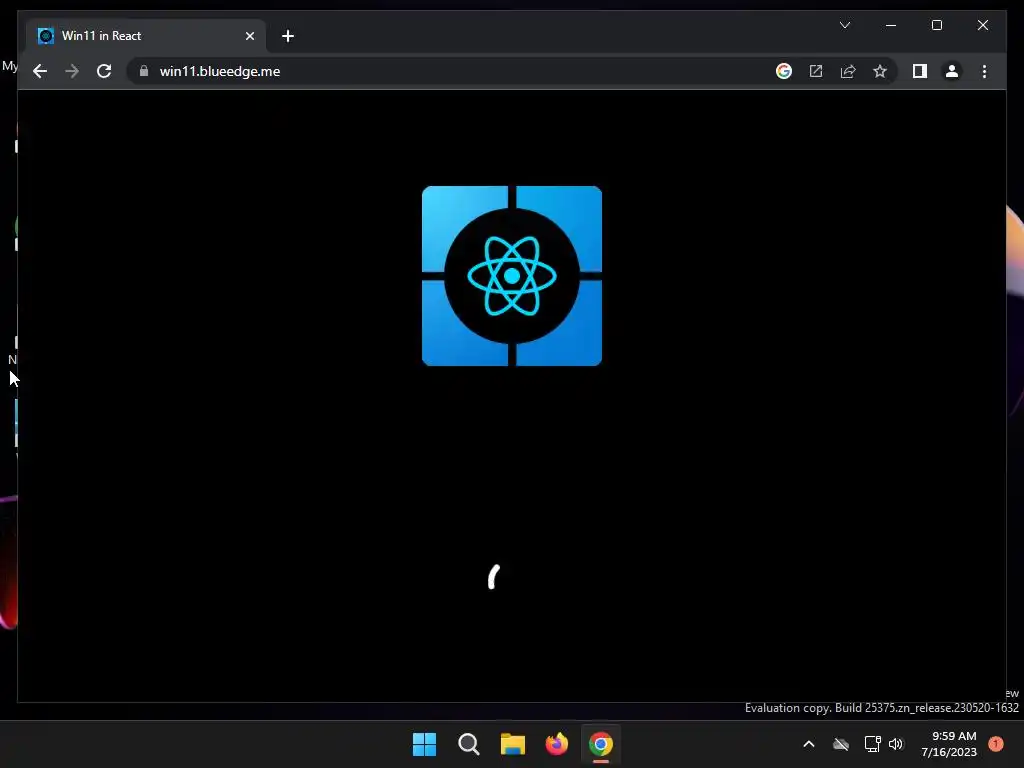Open the Chrome profile menu
Viewport: 1024px width, 768px height.
click(x=952, y=71)
